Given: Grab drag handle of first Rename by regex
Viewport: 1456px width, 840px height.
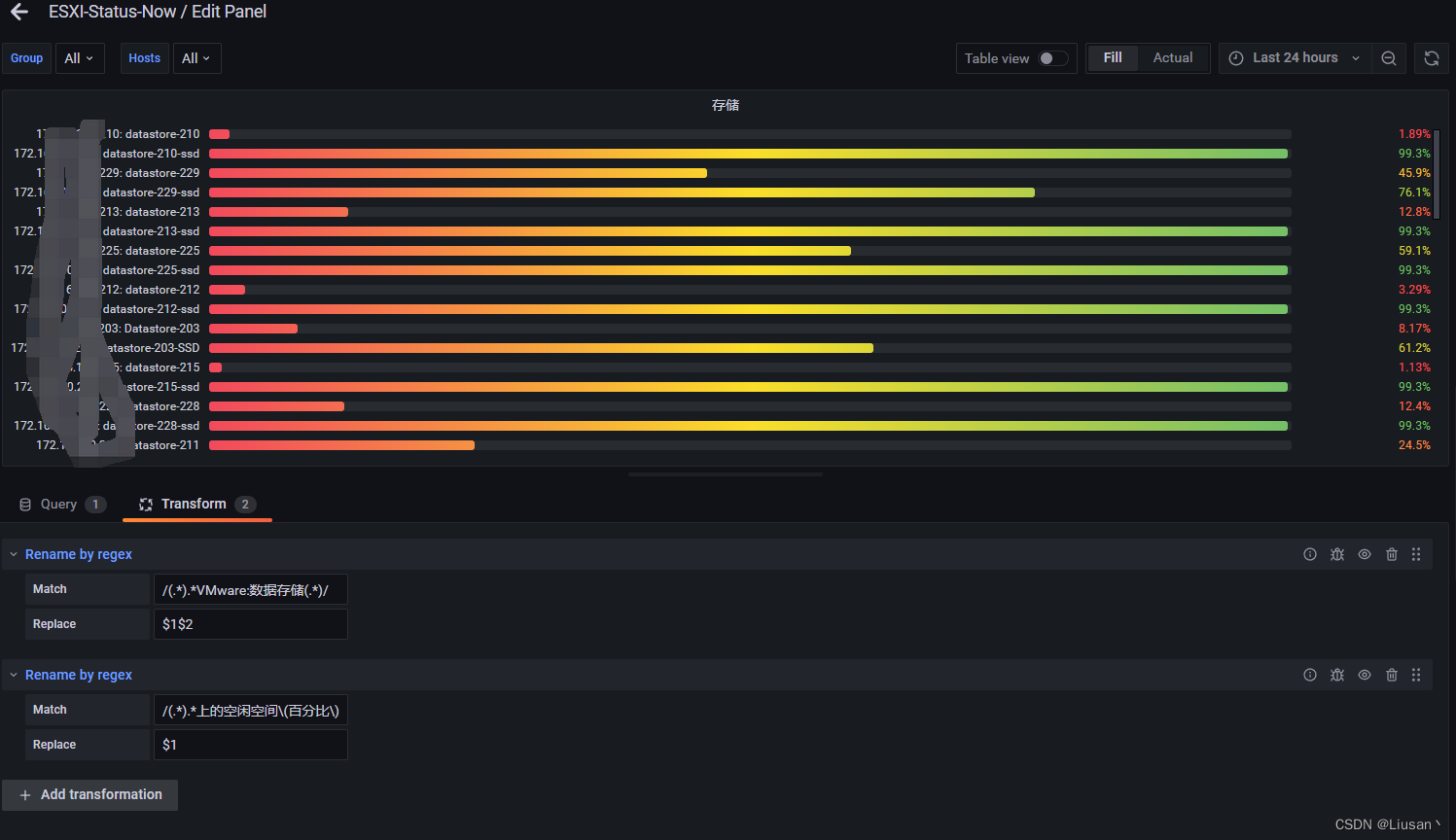Looking at the screenshot, I should 1416,554.
